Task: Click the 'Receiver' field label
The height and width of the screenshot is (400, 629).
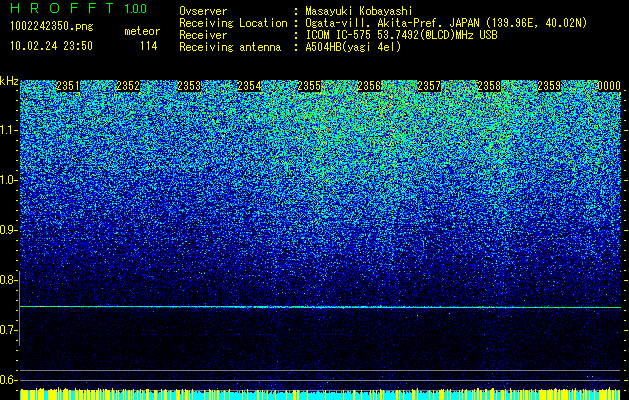Action: point(203,35)
